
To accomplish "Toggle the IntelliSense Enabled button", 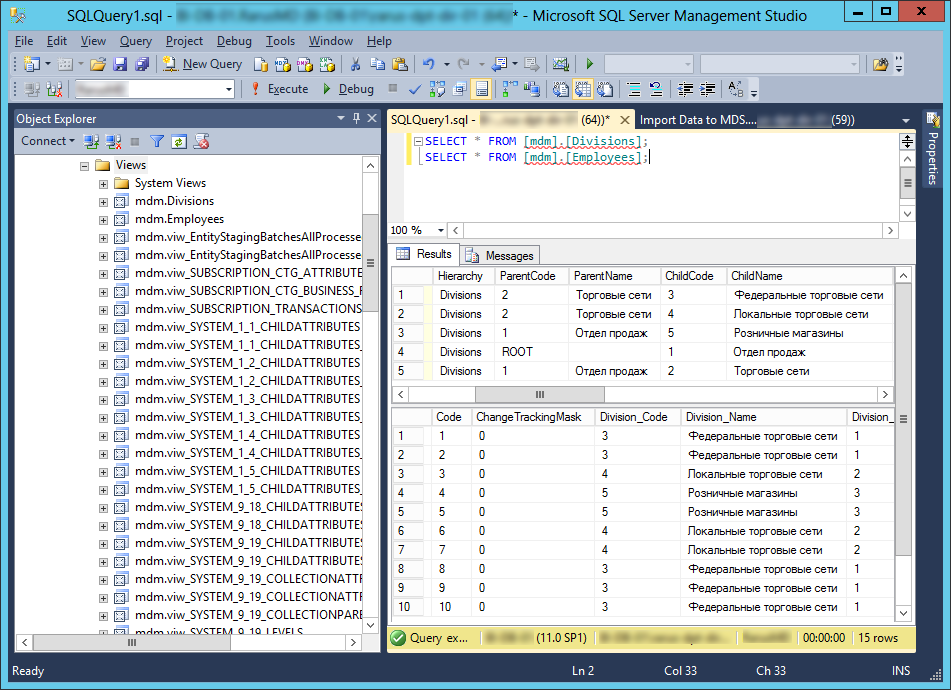I will 482,89.
